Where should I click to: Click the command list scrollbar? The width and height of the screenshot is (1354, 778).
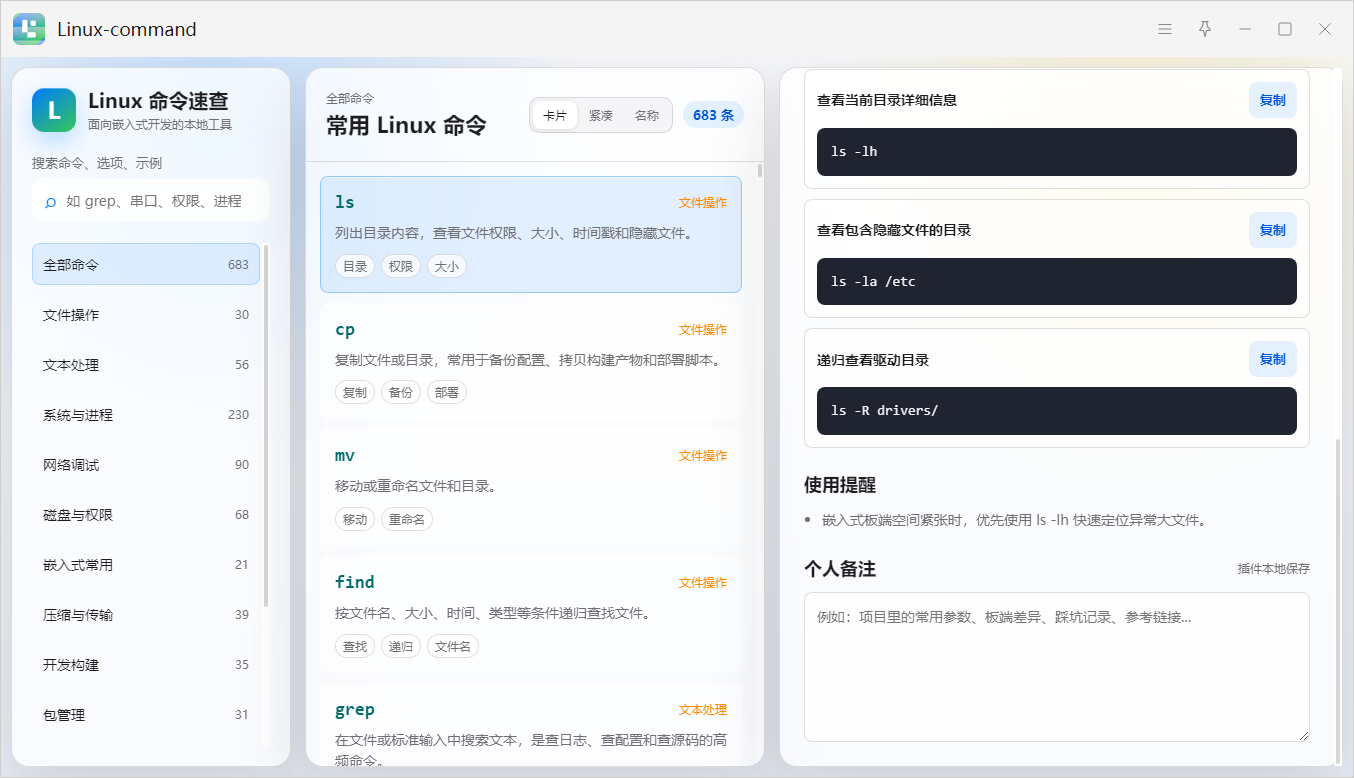(x=760, y=170)
